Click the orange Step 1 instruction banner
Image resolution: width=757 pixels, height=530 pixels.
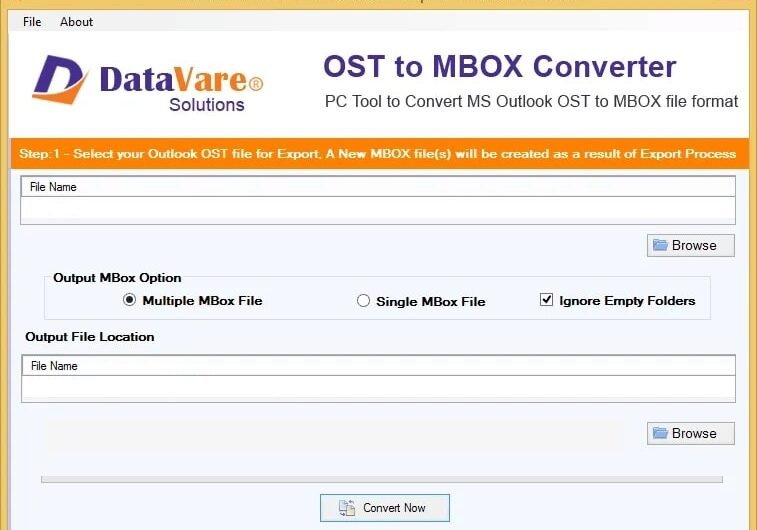pos(378,154)
